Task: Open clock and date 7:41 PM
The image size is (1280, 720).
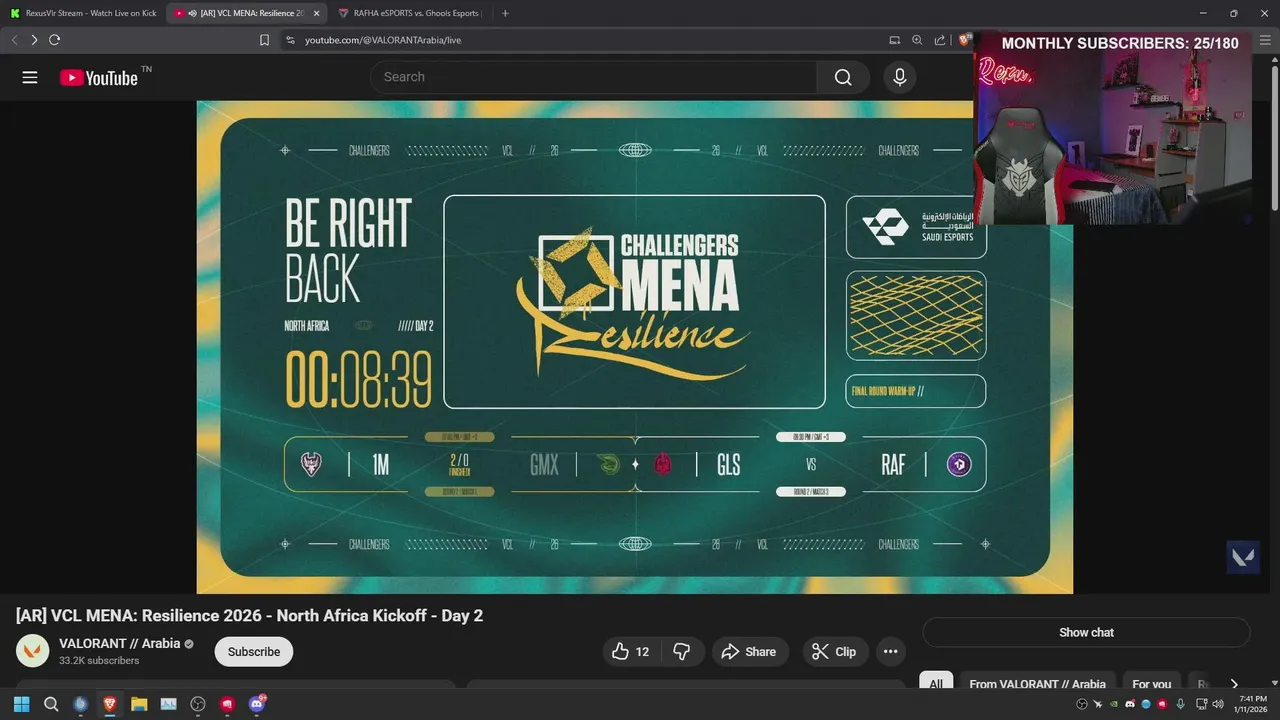Action: coord(1252,704)
